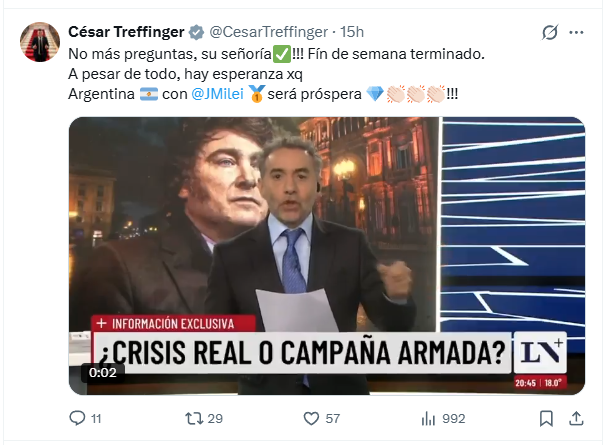The image size is (608, 445).
Task: Click the 15h timestamp
Action: [x=352, y=32]
